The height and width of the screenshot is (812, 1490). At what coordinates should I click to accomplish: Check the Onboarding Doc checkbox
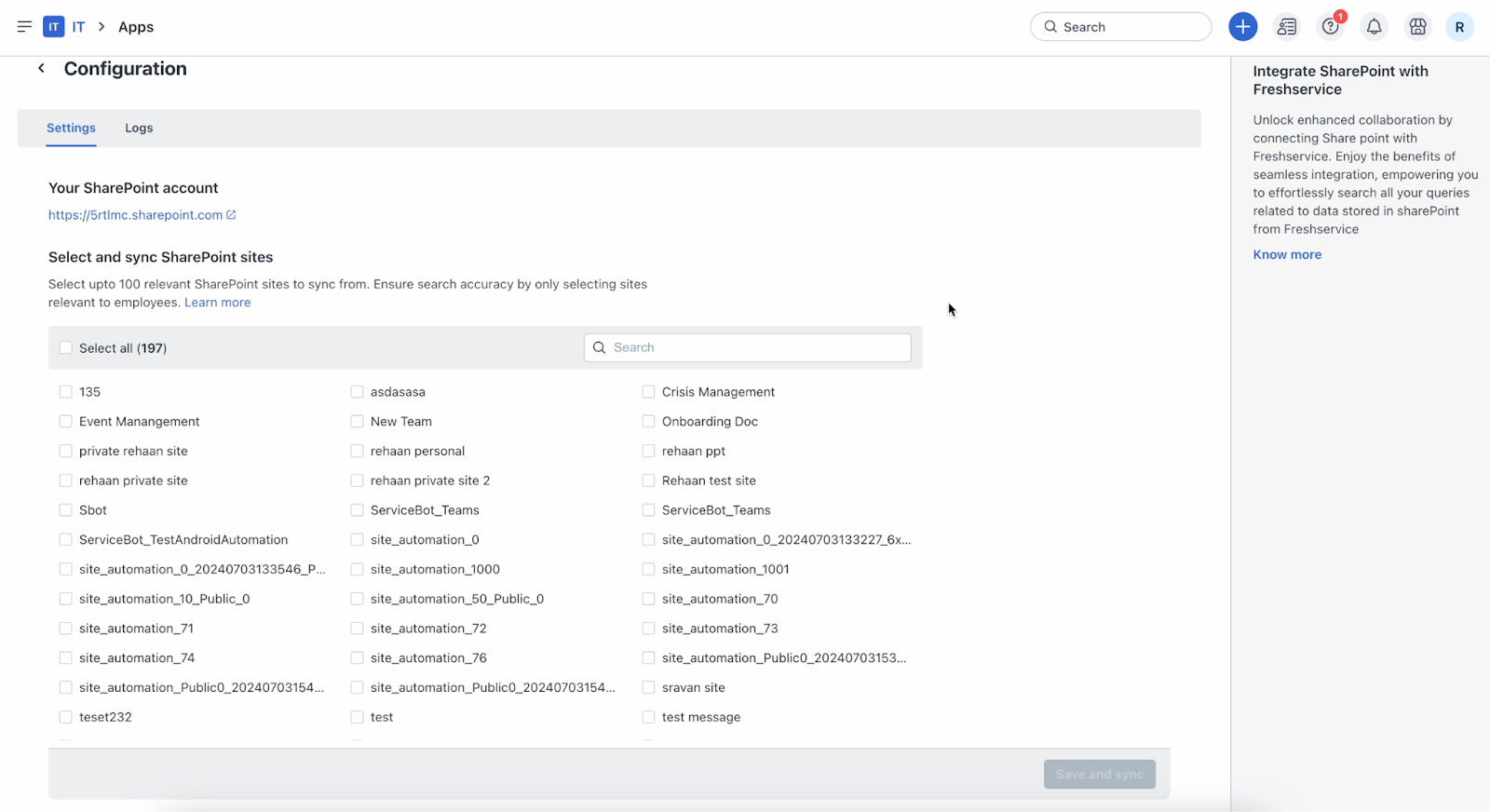click(x=648, y=422)
